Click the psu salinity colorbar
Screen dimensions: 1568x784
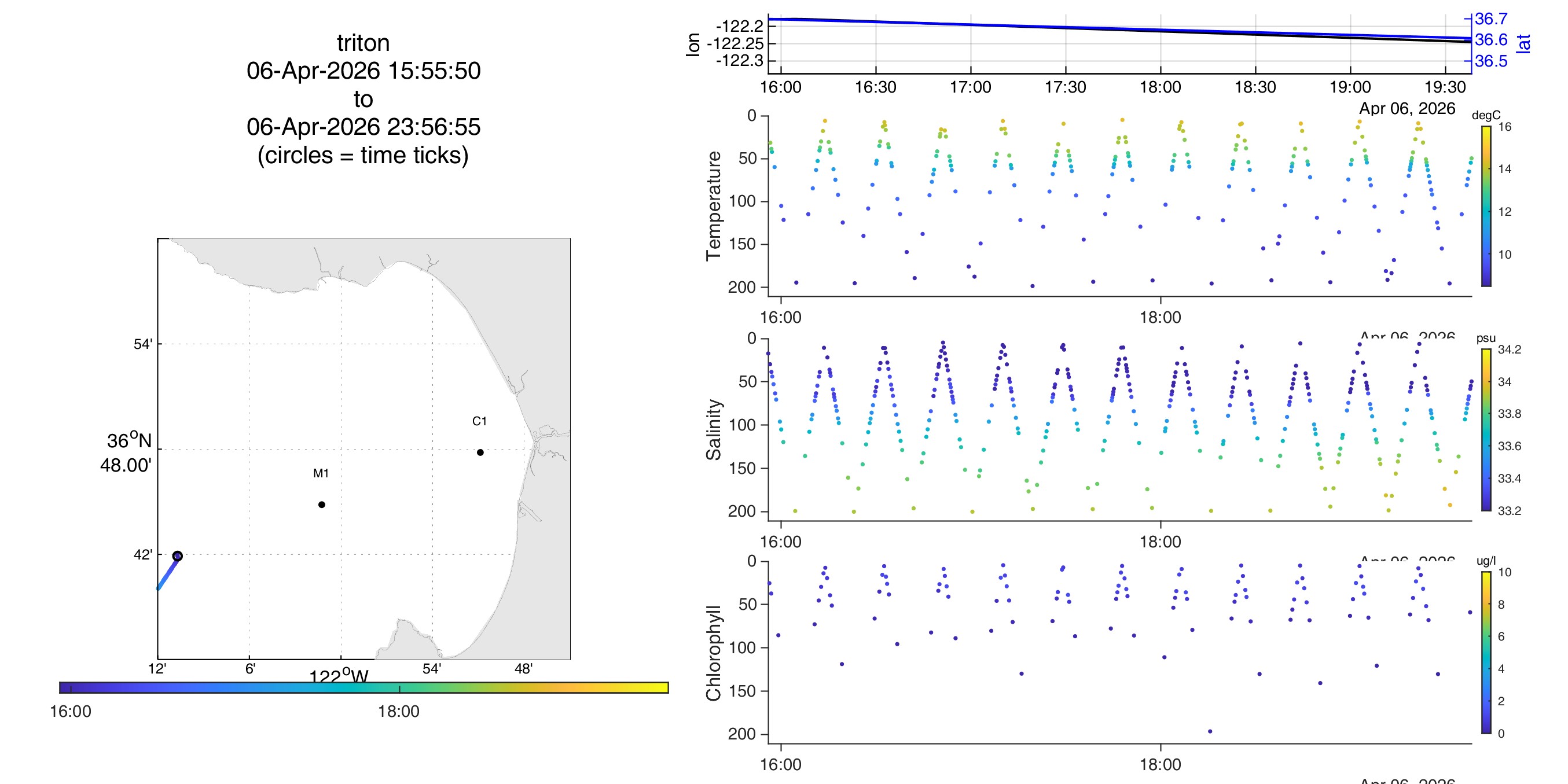[1486, 430]
